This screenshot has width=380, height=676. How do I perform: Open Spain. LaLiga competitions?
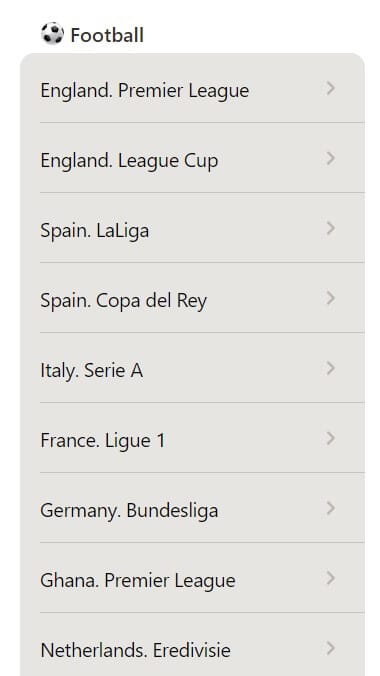pyautogui.click(x=192, y=228)
